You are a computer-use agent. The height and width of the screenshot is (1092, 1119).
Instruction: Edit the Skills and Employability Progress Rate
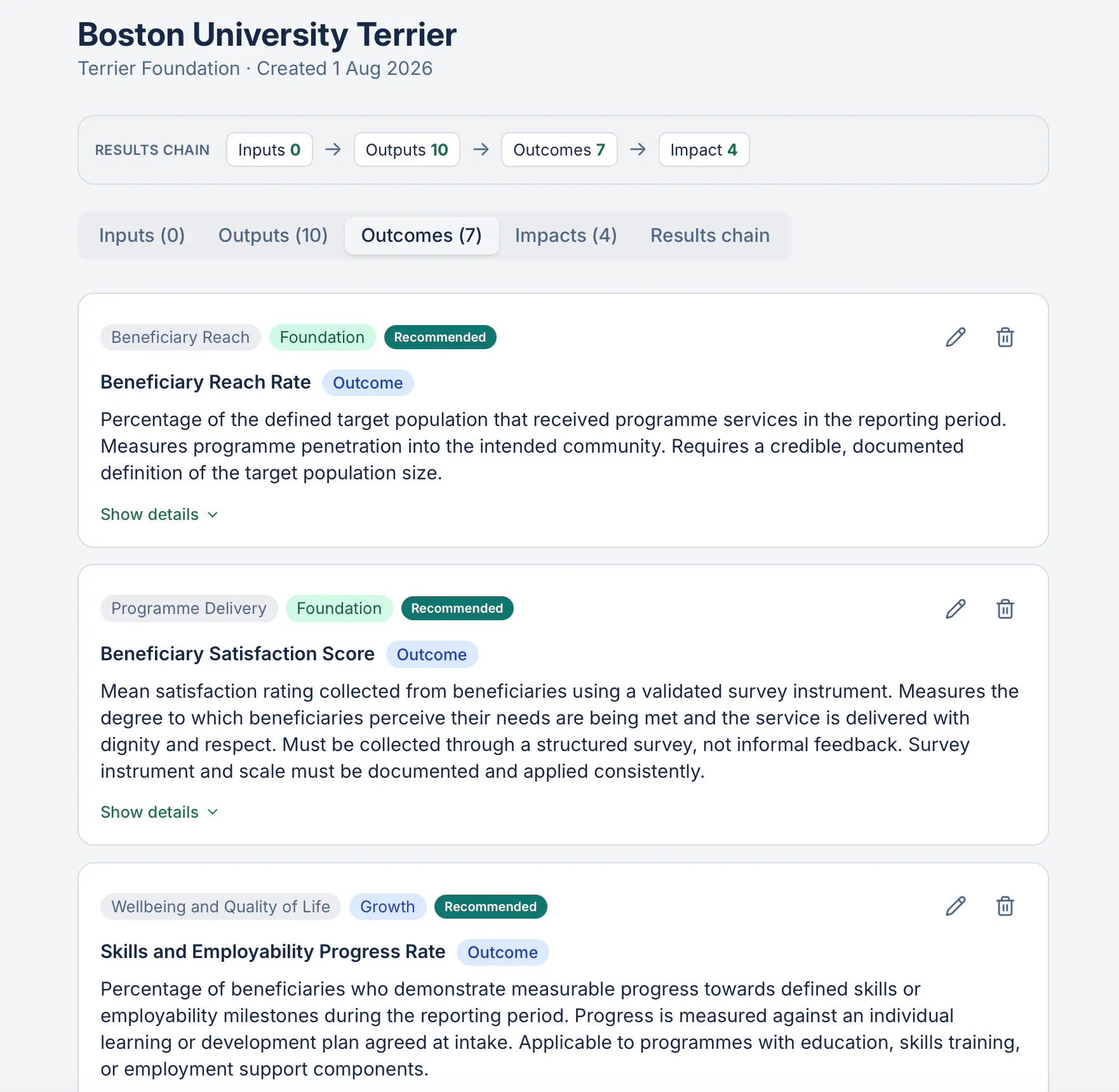coord(955,906)
